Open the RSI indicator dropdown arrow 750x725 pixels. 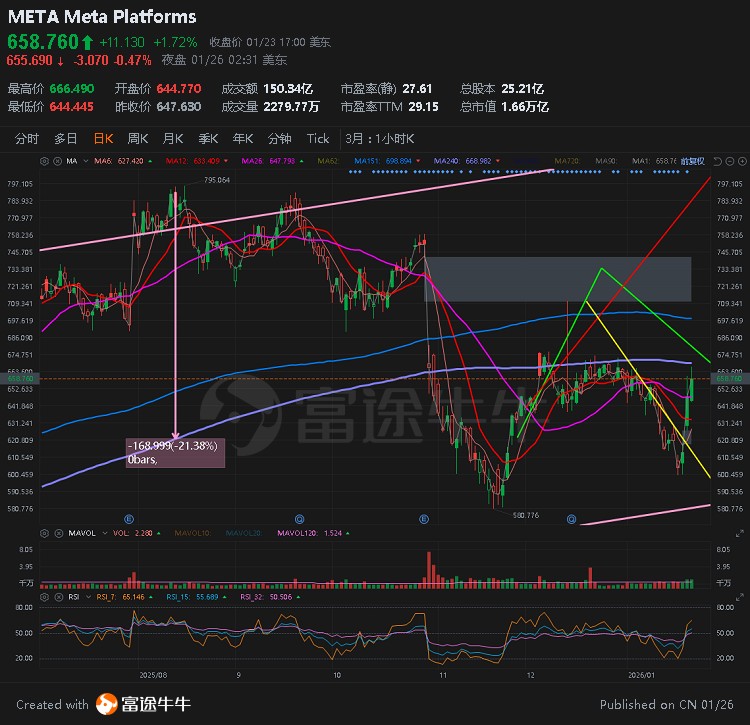click(x=88, y=597)
